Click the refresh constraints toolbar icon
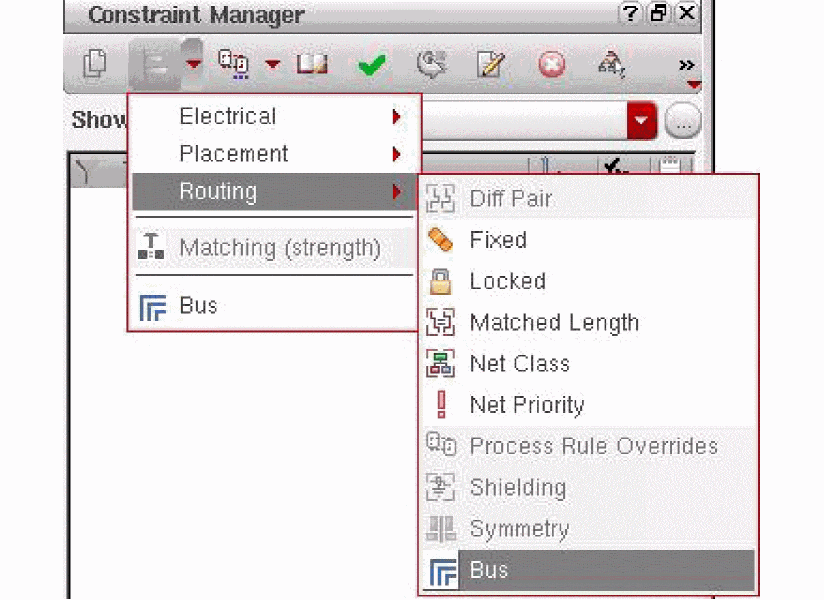 pyautogui.click(x=431, y=64)
